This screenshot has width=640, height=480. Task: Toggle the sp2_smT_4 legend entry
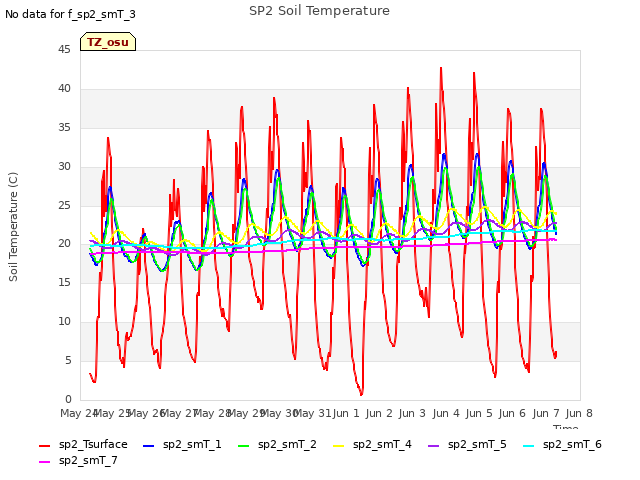pos(372,444)
